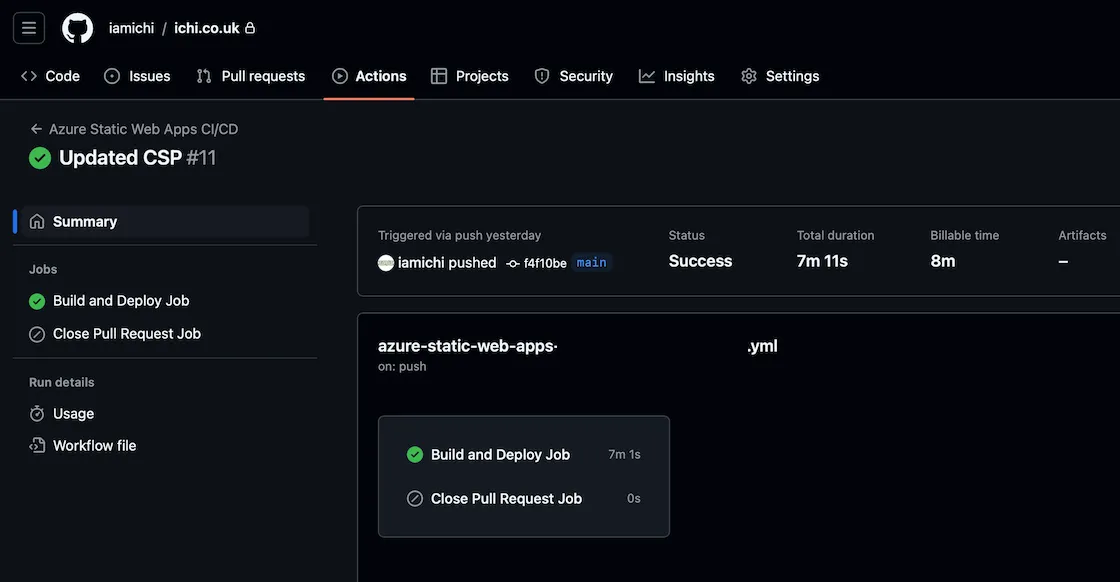
Task: Open the ichi.co.uk repository link
Action: tap(206, 28)
